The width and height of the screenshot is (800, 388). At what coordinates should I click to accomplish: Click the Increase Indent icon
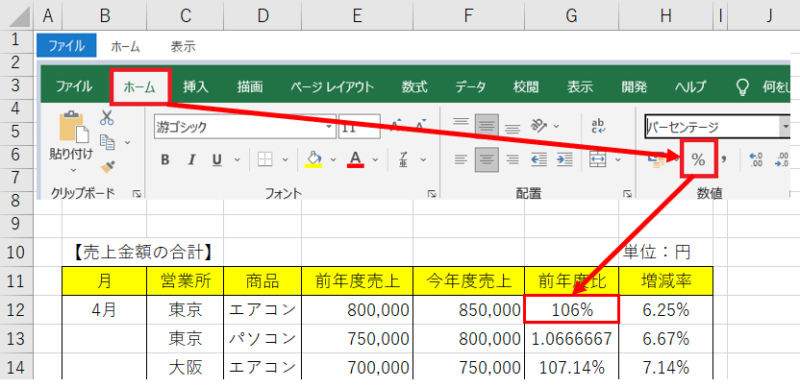click(564, 159)
